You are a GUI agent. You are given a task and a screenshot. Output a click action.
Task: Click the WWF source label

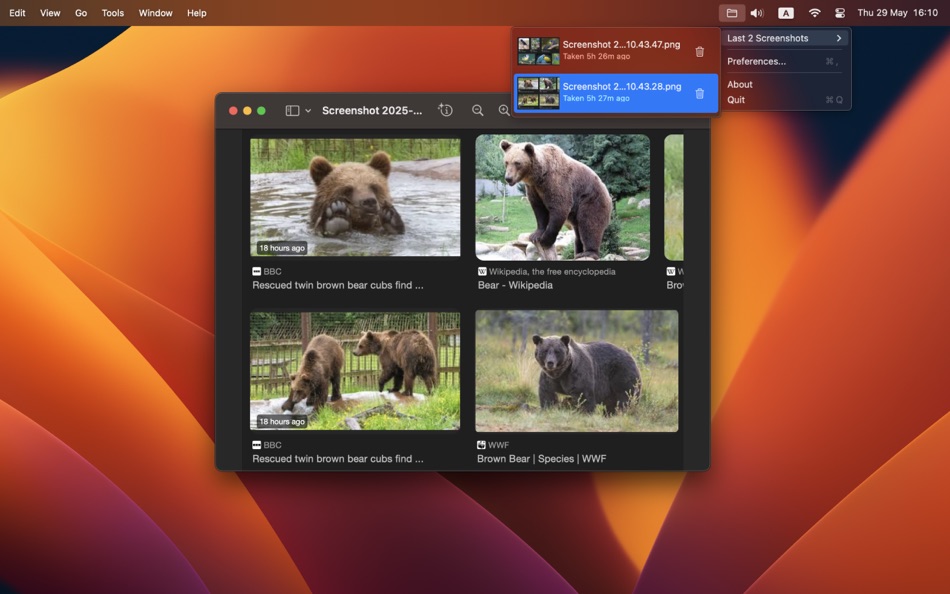(498, 445)
